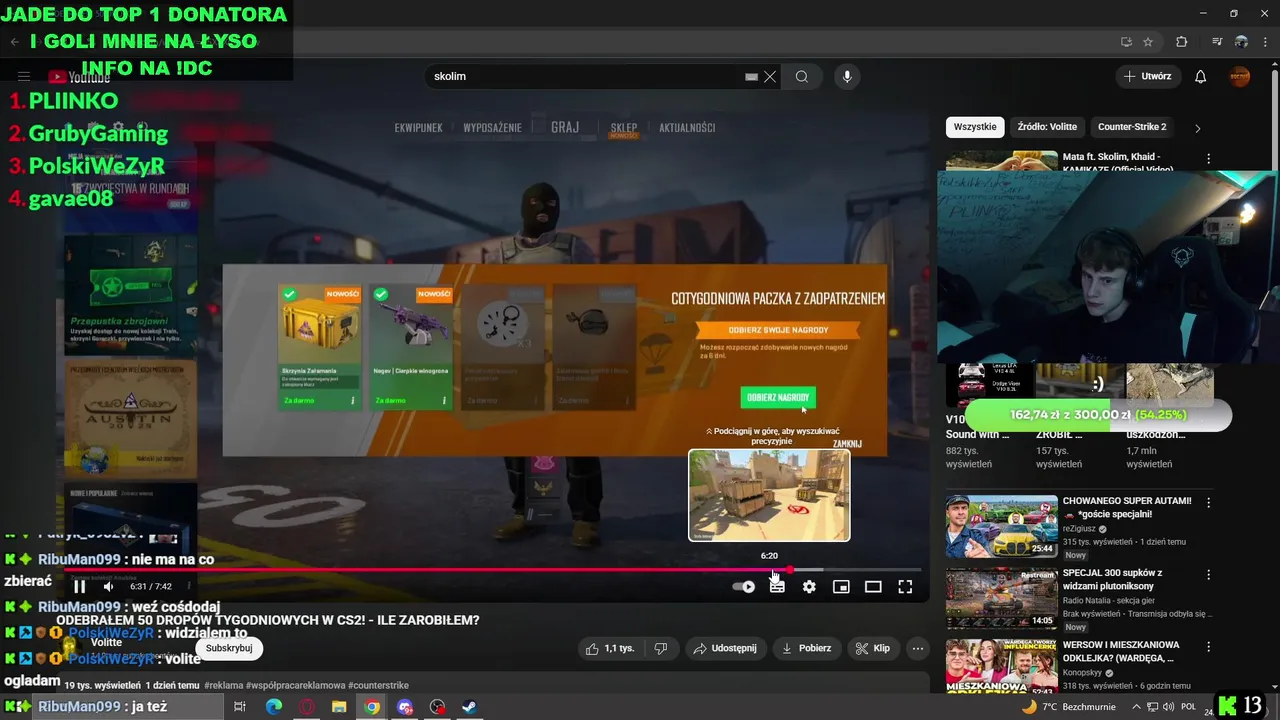Open Opera from the taskbar
1280x720 pixels.
[307, 707]
